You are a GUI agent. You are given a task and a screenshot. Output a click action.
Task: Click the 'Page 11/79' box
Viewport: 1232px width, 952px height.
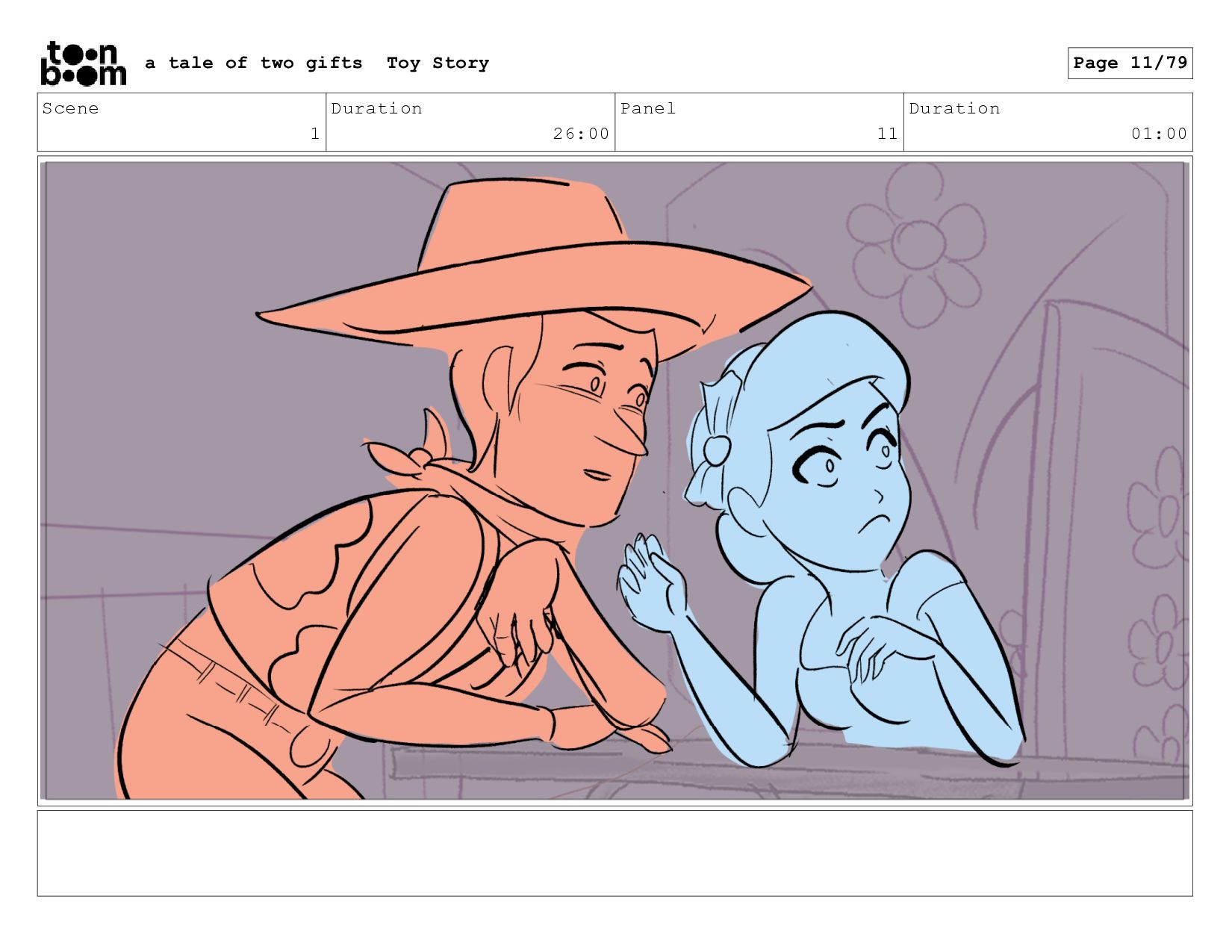[1130, 63]
